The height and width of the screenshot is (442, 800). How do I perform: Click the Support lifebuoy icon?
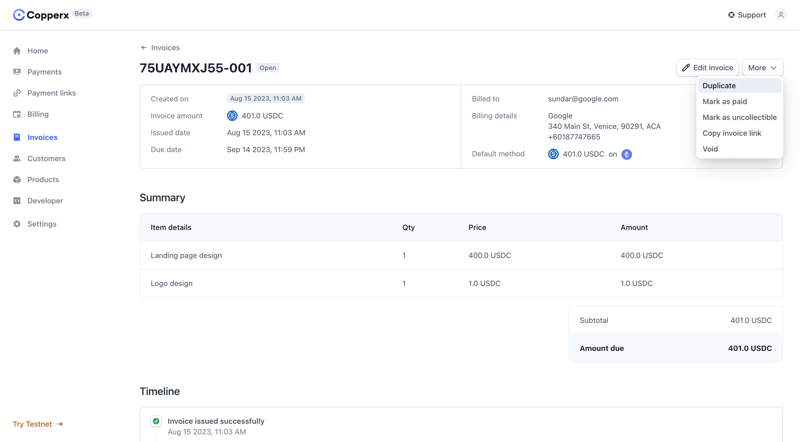[731, 15]
